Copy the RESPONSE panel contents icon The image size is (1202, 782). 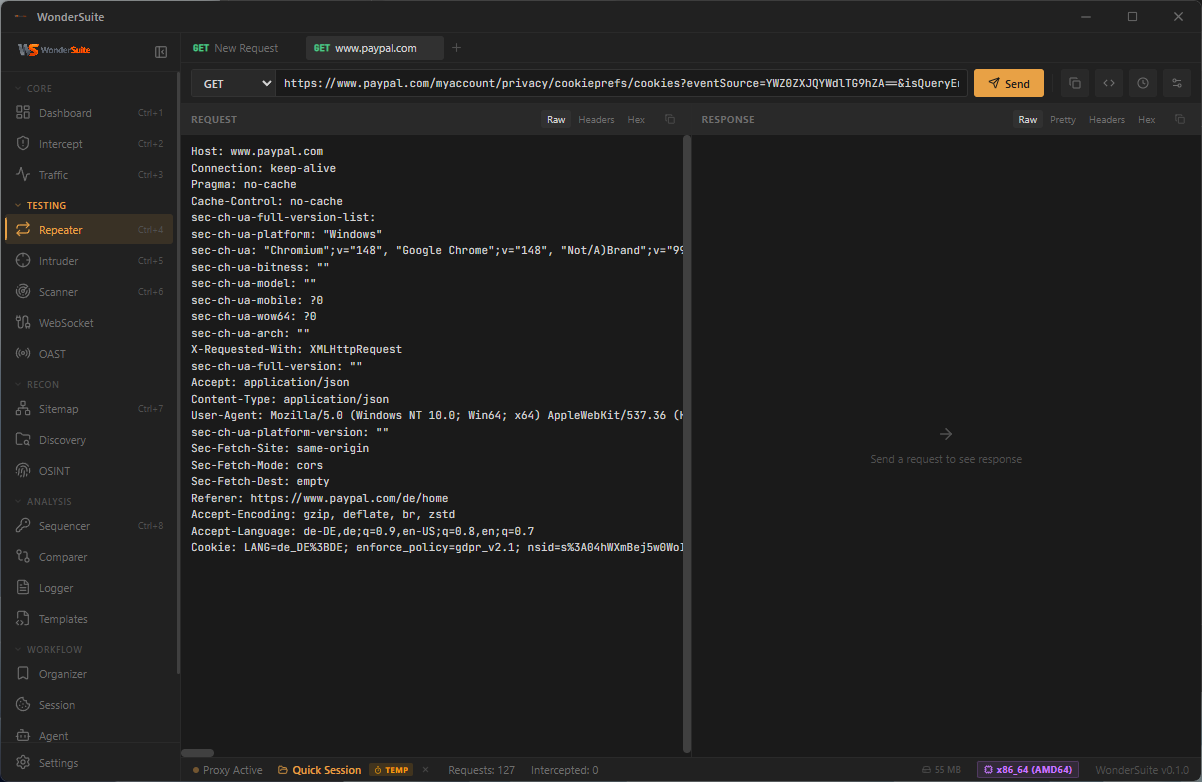click(1180, 119)
